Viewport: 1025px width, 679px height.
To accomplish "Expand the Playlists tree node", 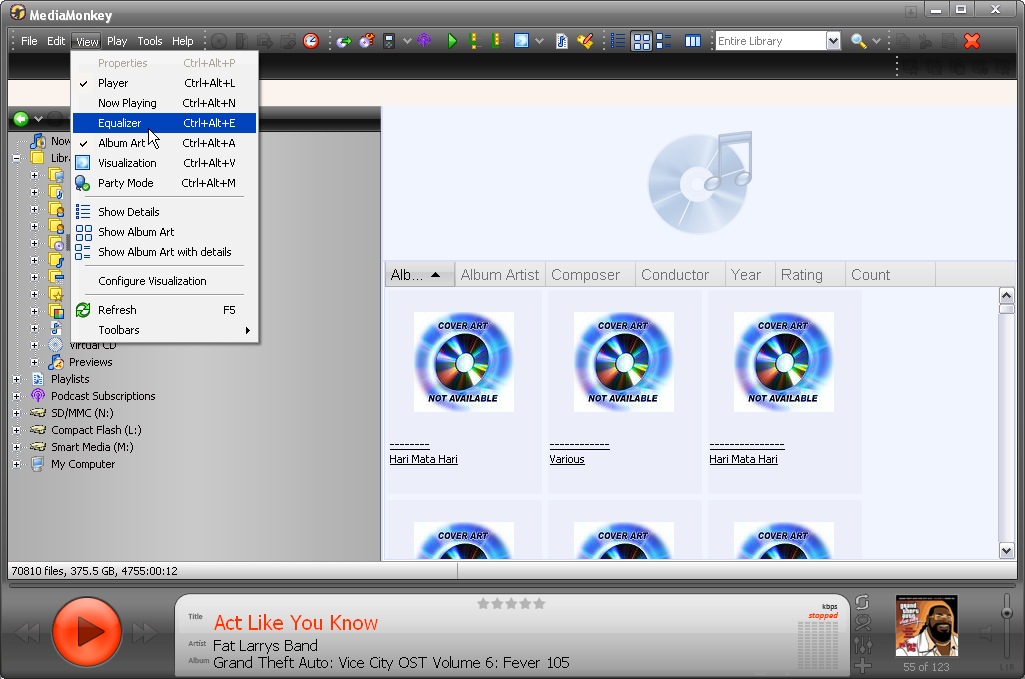I will click(x=16, y=379).
